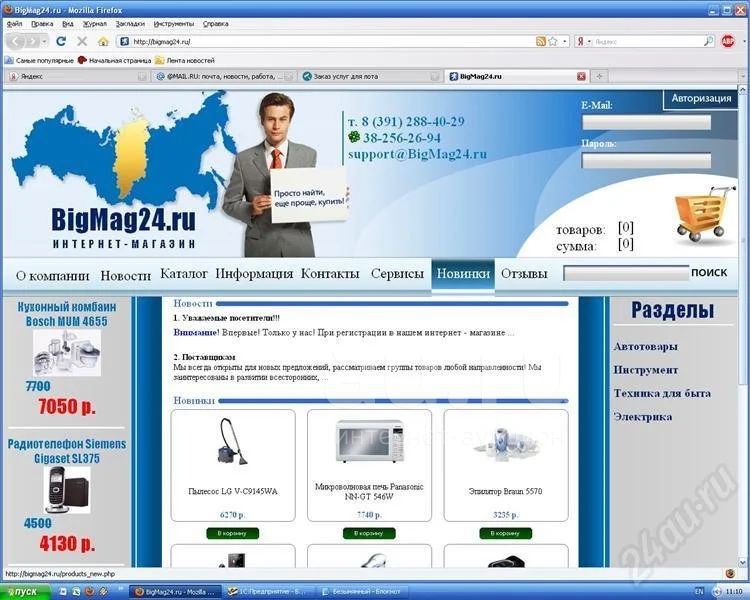This screenshot has height=600, width=750.
Task: Close the BigMag24.ru tab
Action: [581, 76]
